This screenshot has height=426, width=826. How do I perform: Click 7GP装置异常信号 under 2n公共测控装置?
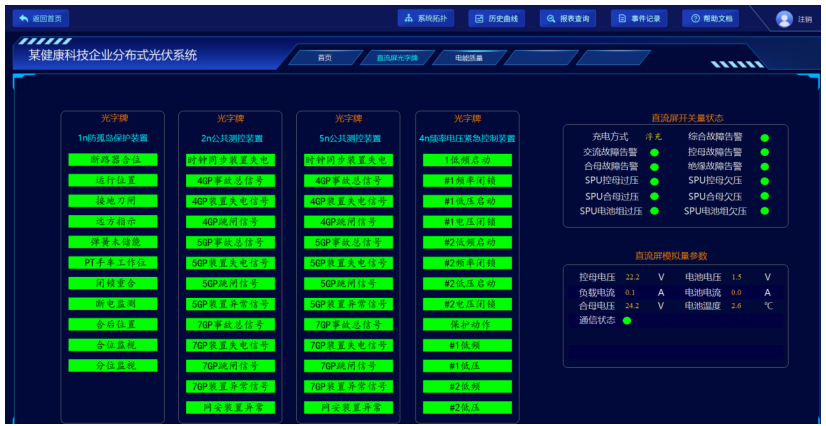(230, 386)
